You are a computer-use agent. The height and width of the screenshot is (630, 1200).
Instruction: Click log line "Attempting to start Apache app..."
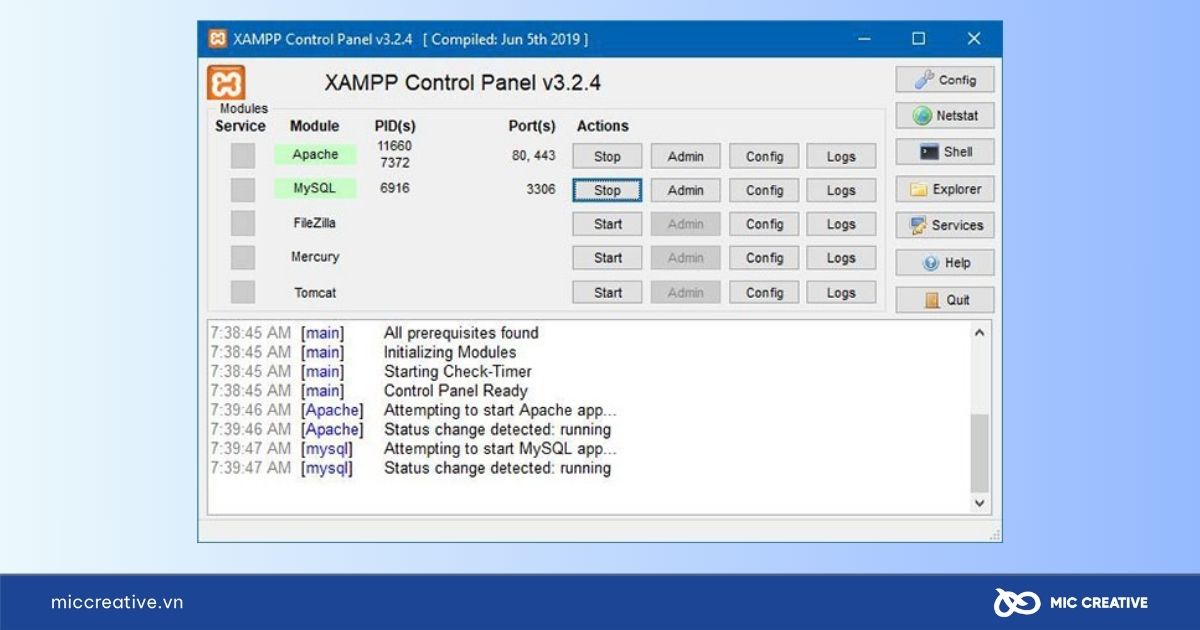click(500, 410)
